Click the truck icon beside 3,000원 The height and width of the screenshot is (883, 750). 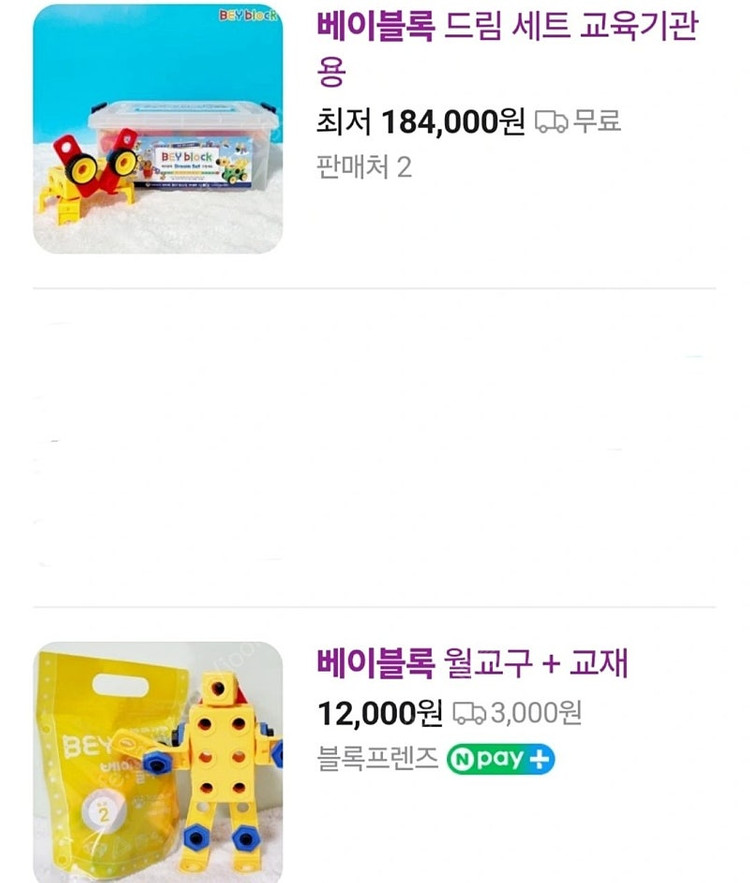point(469,713)
